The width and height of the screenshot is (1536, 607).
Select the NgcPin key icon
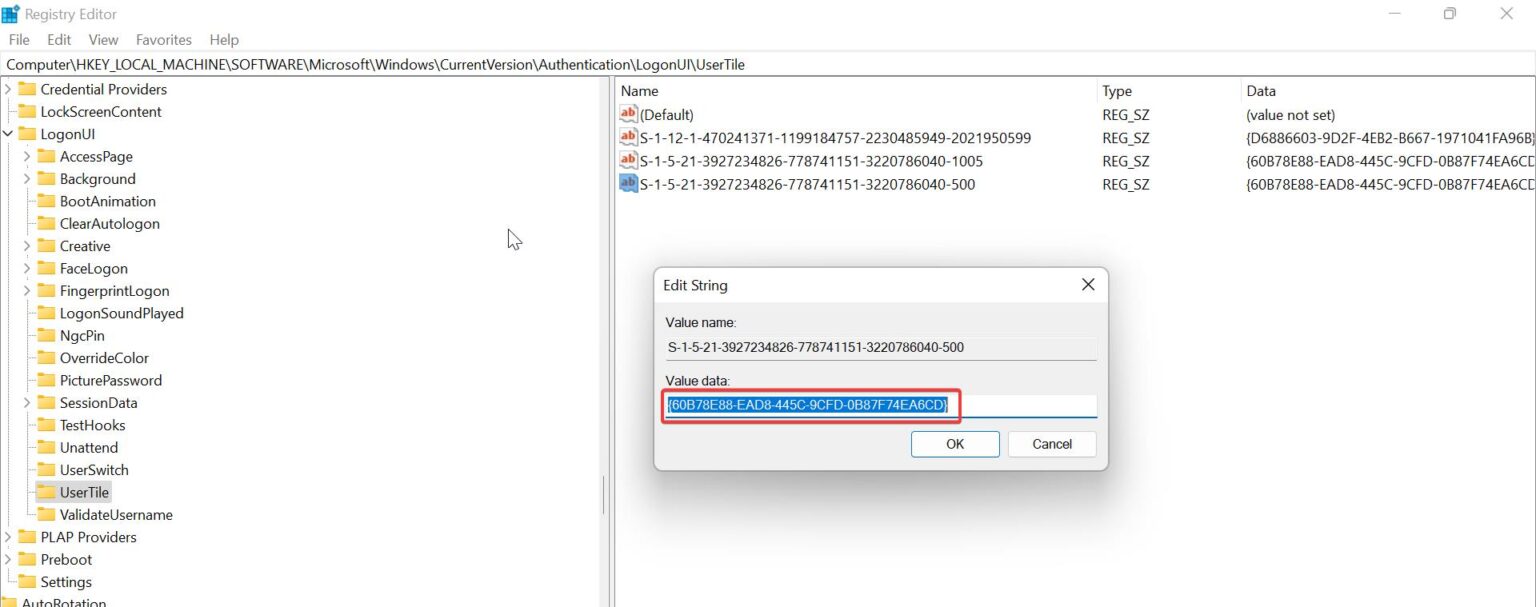pos(46,335)
